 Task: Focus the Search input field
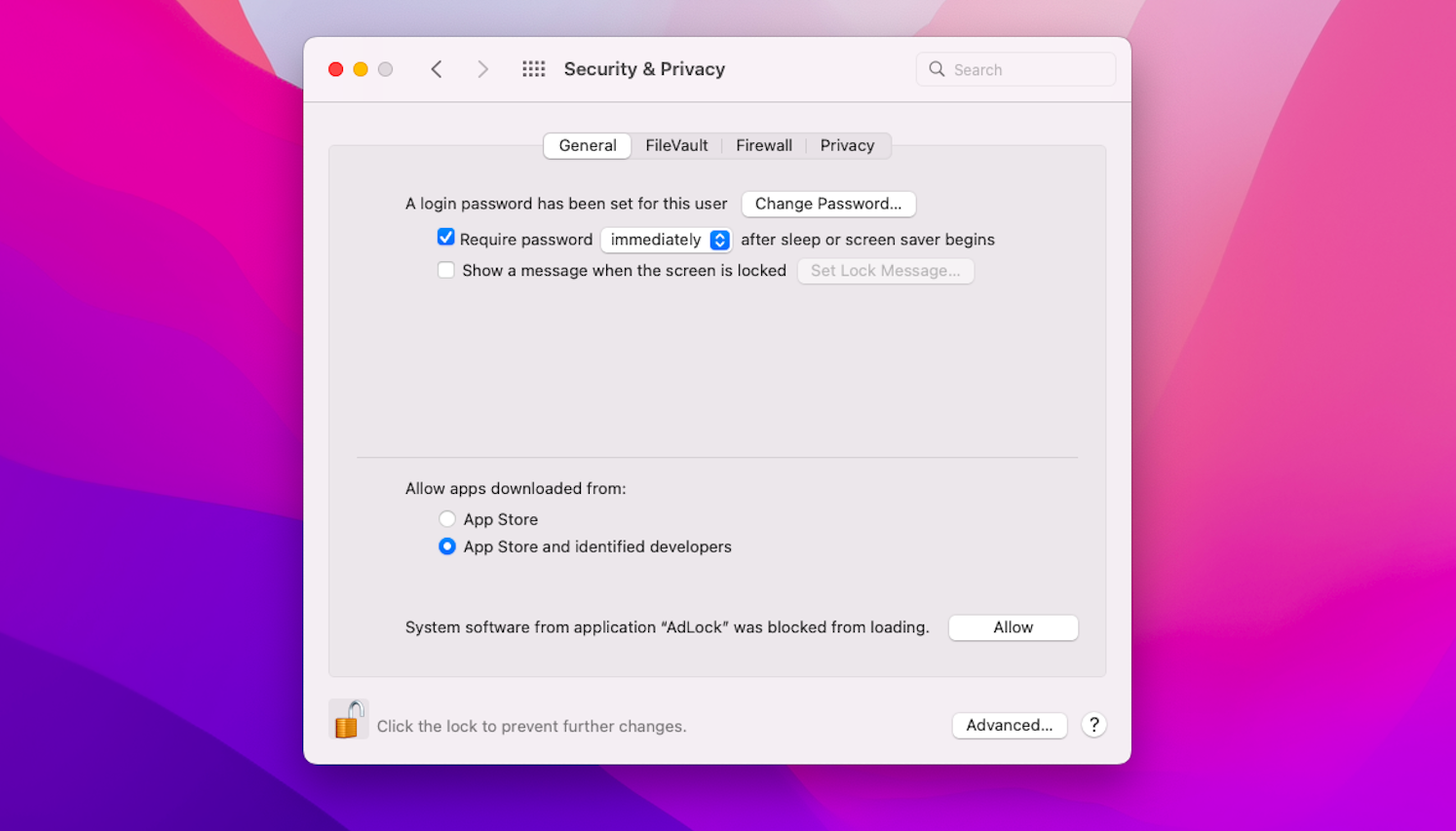coord(1015,69)
